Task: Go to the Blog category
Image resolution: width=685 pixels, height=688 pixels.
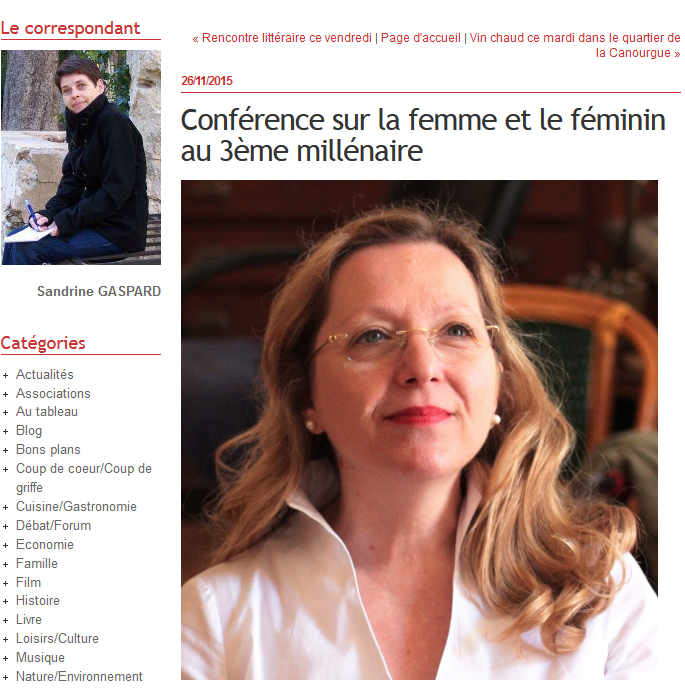Action: pyautogui.click(x=29, y=430)
